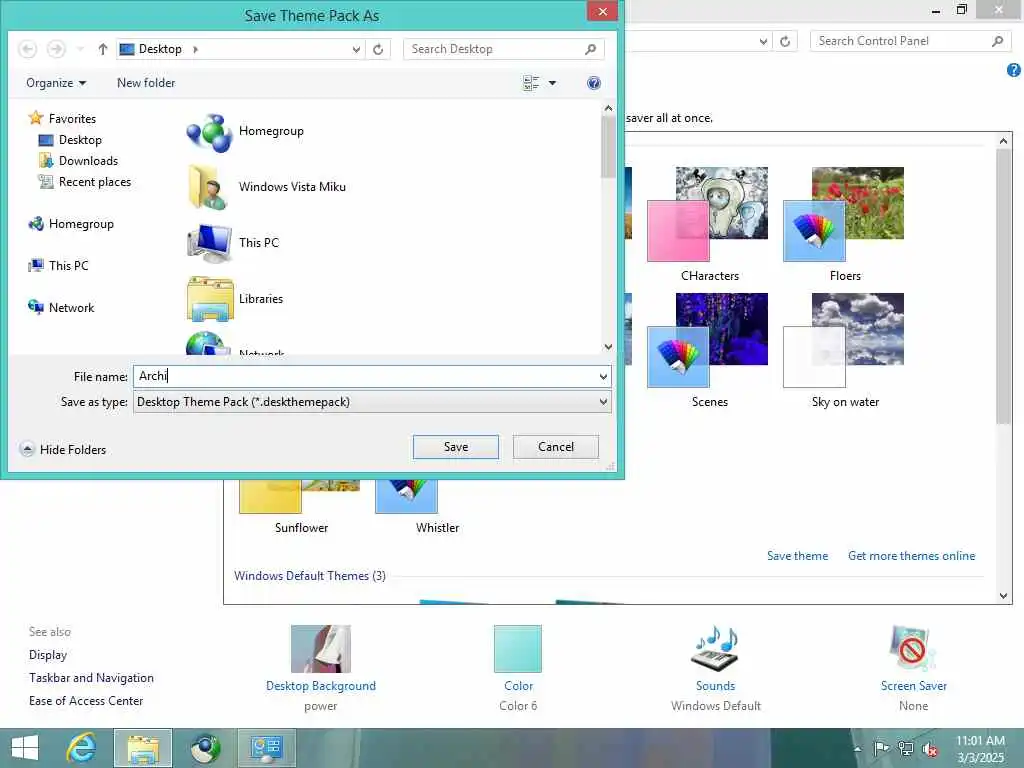Select the Scenes theme
The width and height of the screenshot is (1024, 768).
tap(709, 351)
